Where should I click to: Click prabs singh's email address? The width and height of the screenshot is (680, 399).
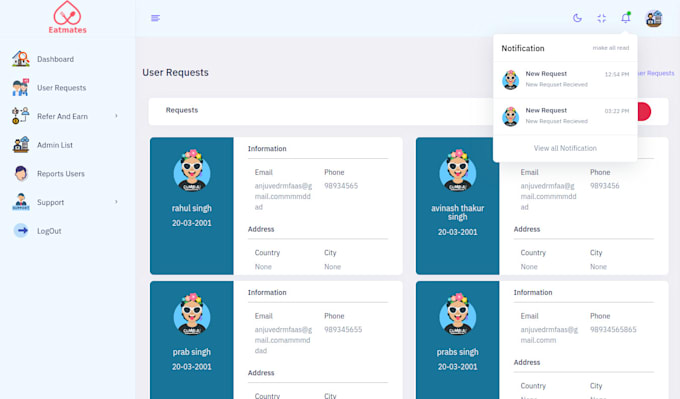[x=549, y=335]
